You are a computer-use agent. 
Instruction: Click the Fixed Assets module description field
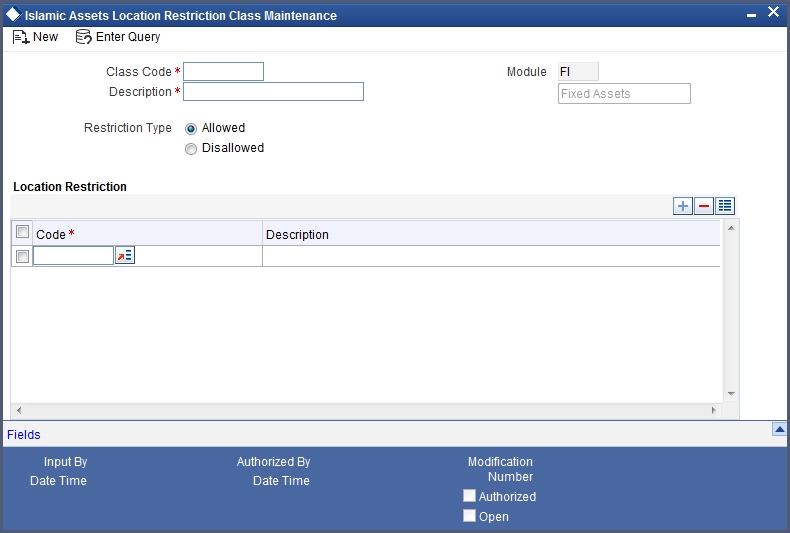coord(624,94)
